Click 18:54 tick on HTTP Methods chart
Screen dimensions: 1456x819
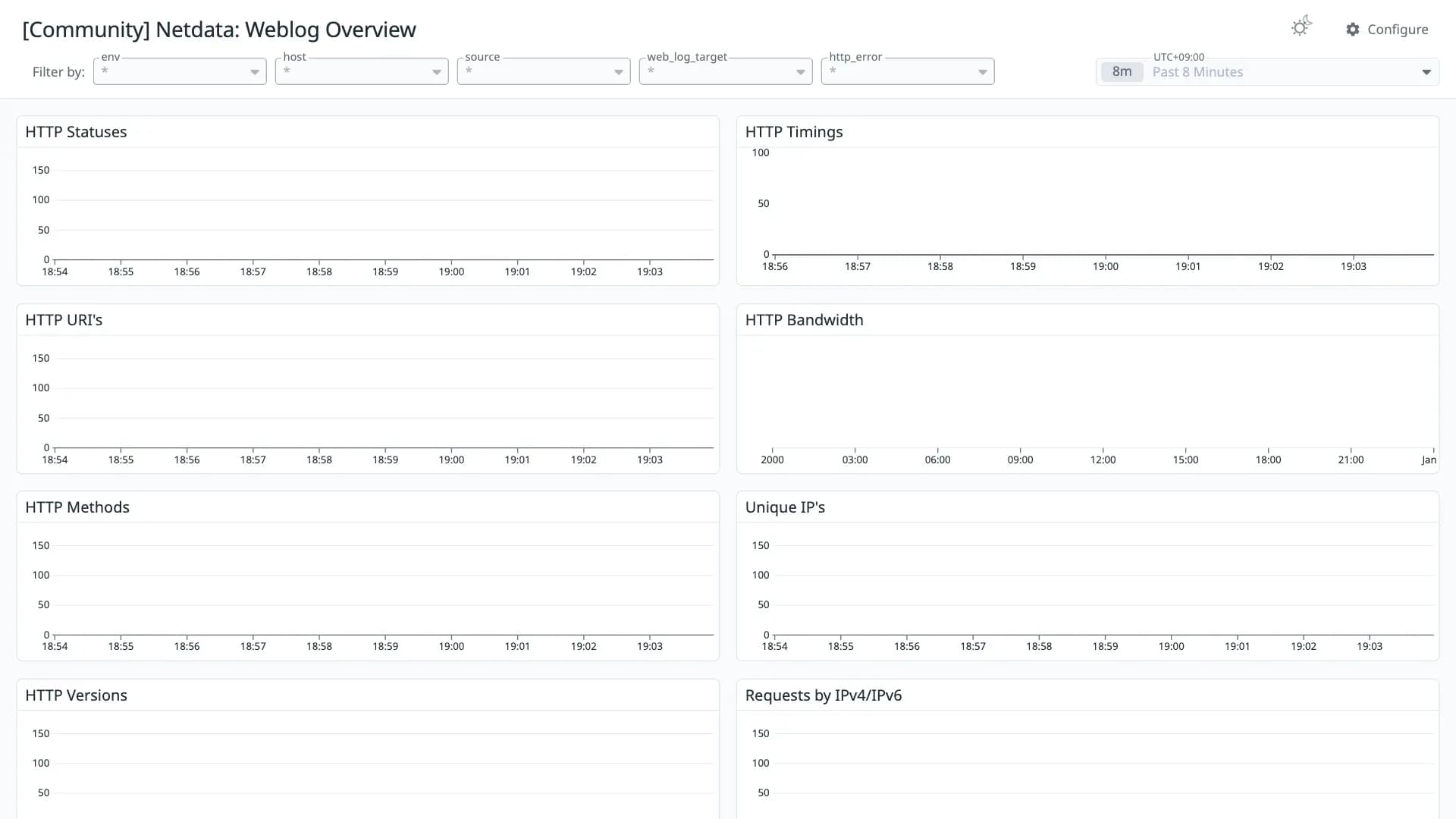[55, 647]
